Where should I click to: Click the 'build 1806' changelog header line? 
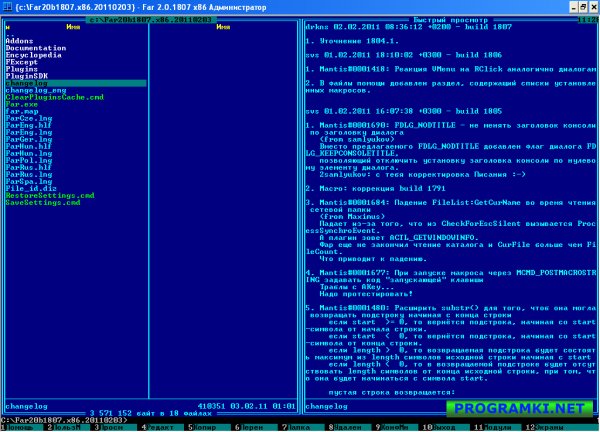(x=404, y=55)
